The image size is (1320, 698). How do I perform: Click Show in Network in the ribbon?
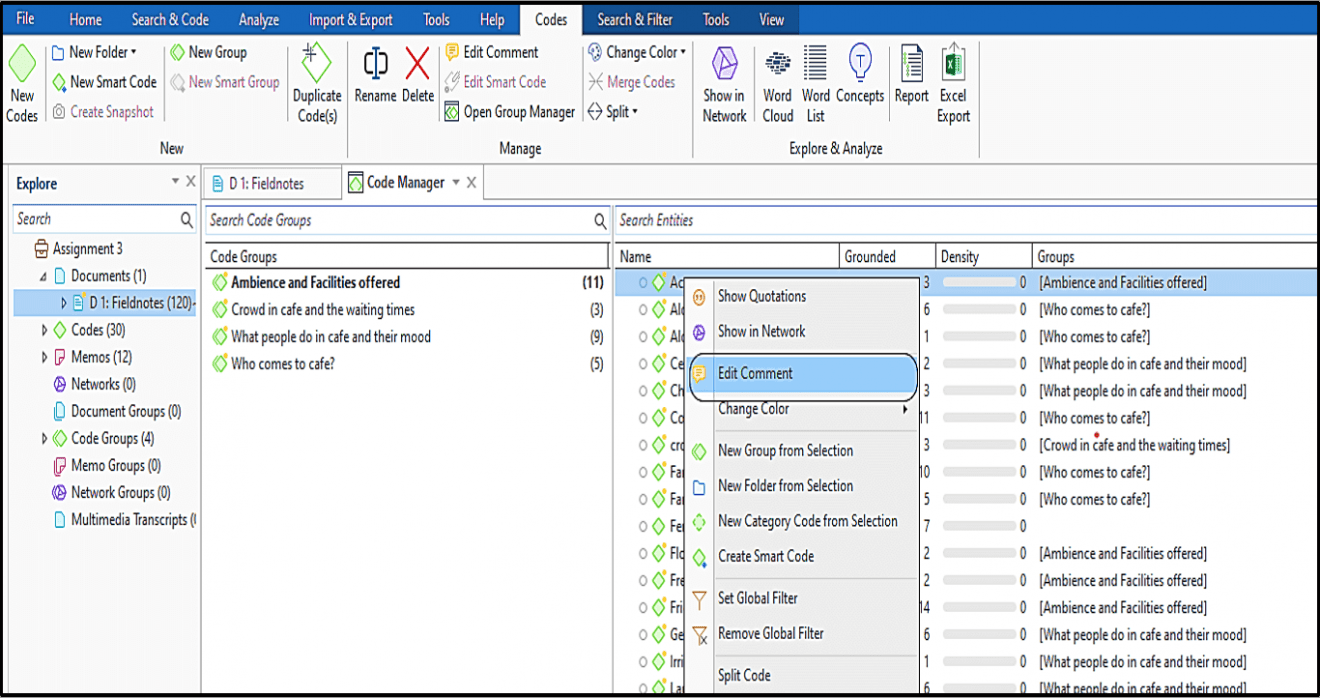coord(723,82)
